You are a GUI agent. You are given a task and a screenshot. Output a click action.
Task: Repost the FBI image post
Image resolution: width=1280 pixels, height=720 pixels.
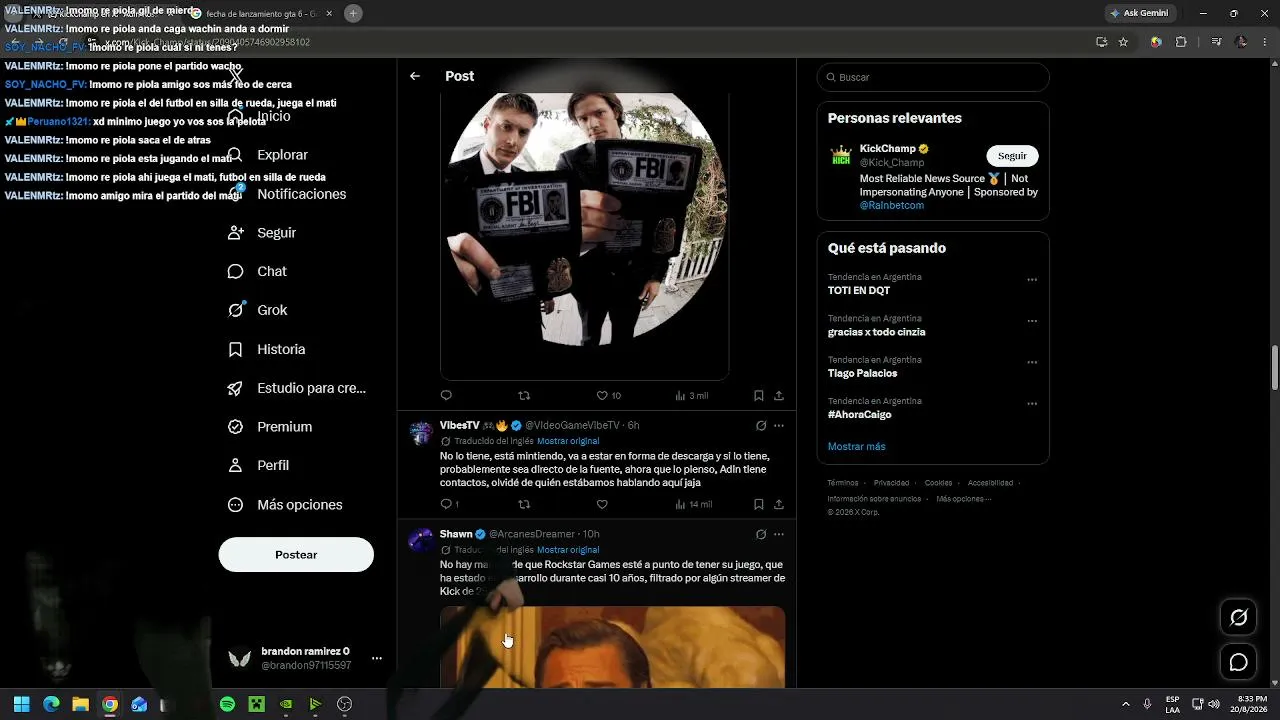pyautogui.click(x=524, y=396)
